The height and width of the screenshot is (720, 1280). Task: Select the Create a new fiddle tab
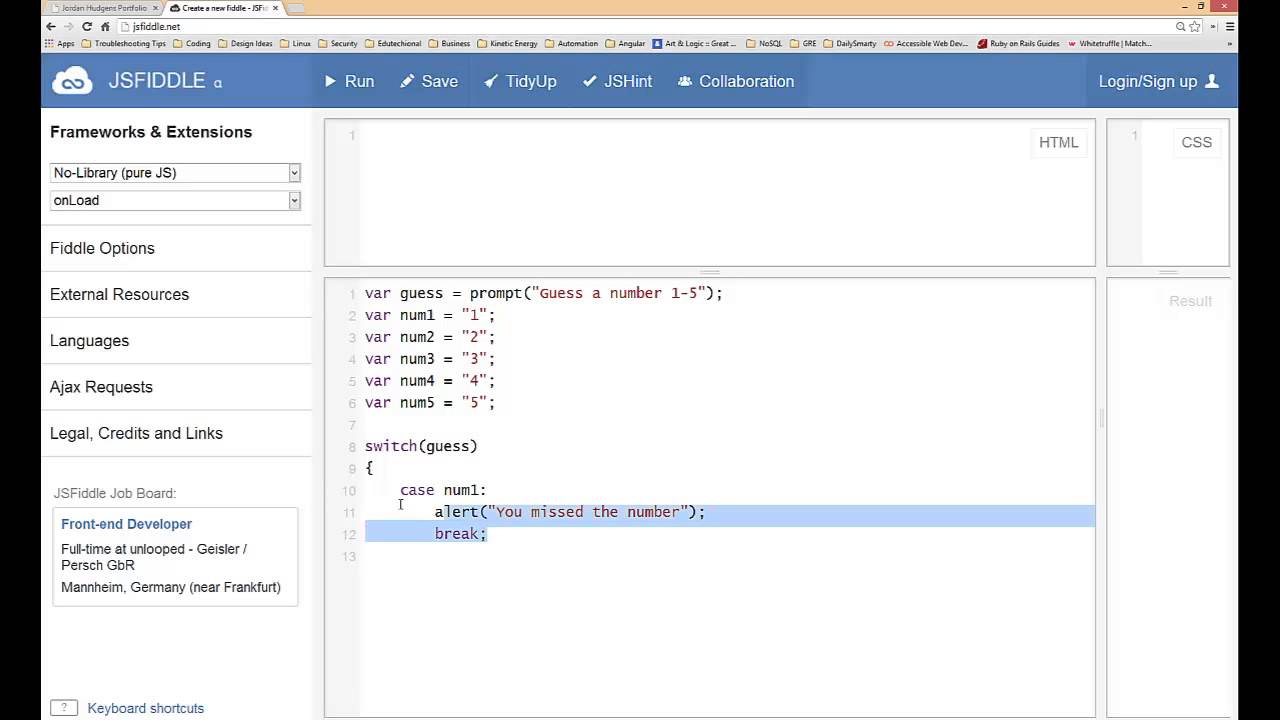pyautogui.click(x=218, y=8)
